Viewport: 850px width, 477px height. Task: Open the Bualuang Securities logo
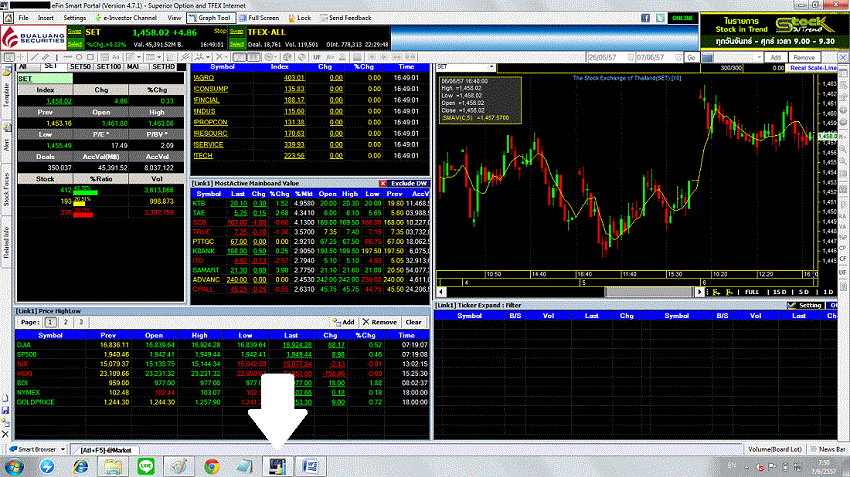[x=33, y=37]
